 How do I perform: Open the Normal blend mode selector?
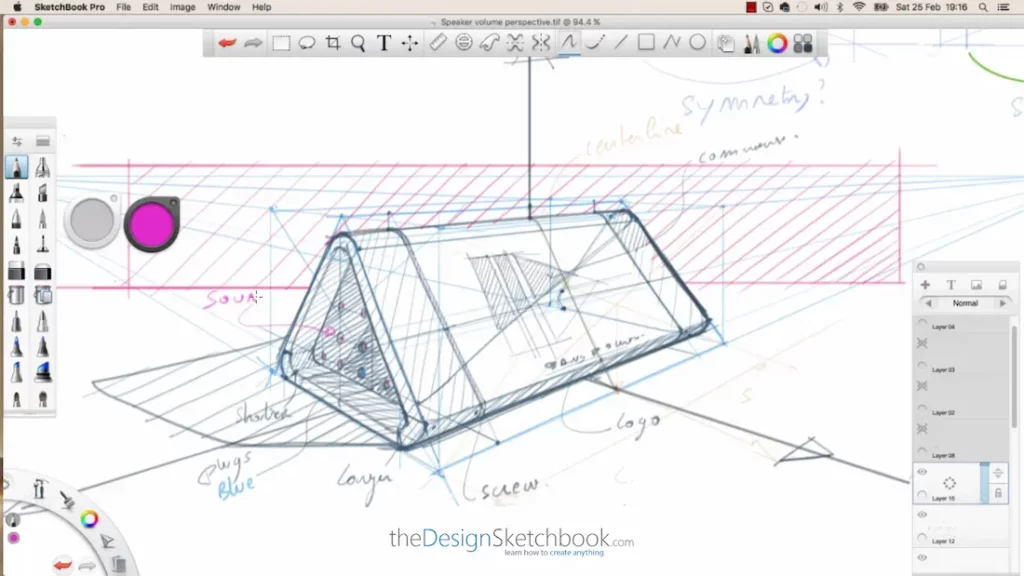point(965,303)
